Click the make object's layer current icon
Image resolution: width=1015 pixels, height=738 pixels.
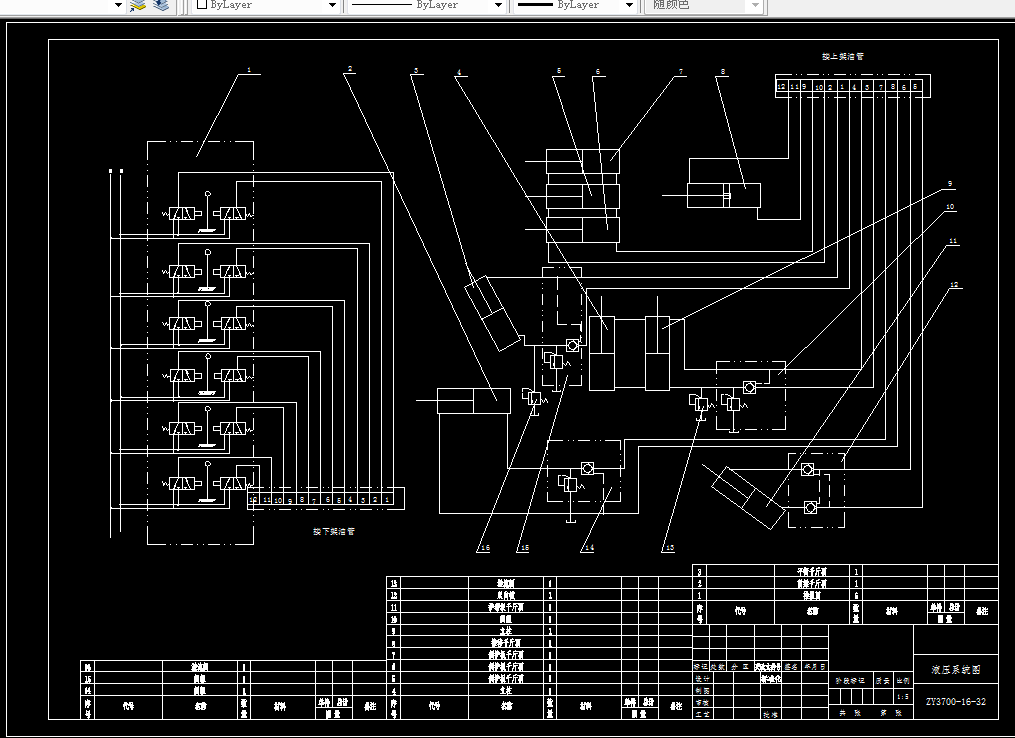click(138, 5)
